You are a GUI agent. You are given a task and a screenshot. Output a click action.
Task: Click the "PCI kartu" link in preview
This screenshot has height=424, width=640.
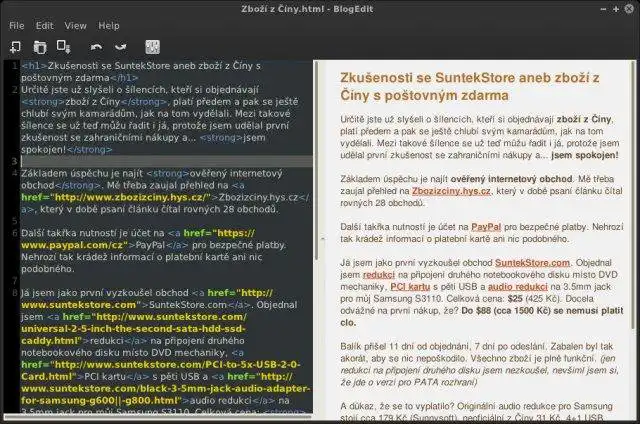pyautogui.click(x=410, y=287)
